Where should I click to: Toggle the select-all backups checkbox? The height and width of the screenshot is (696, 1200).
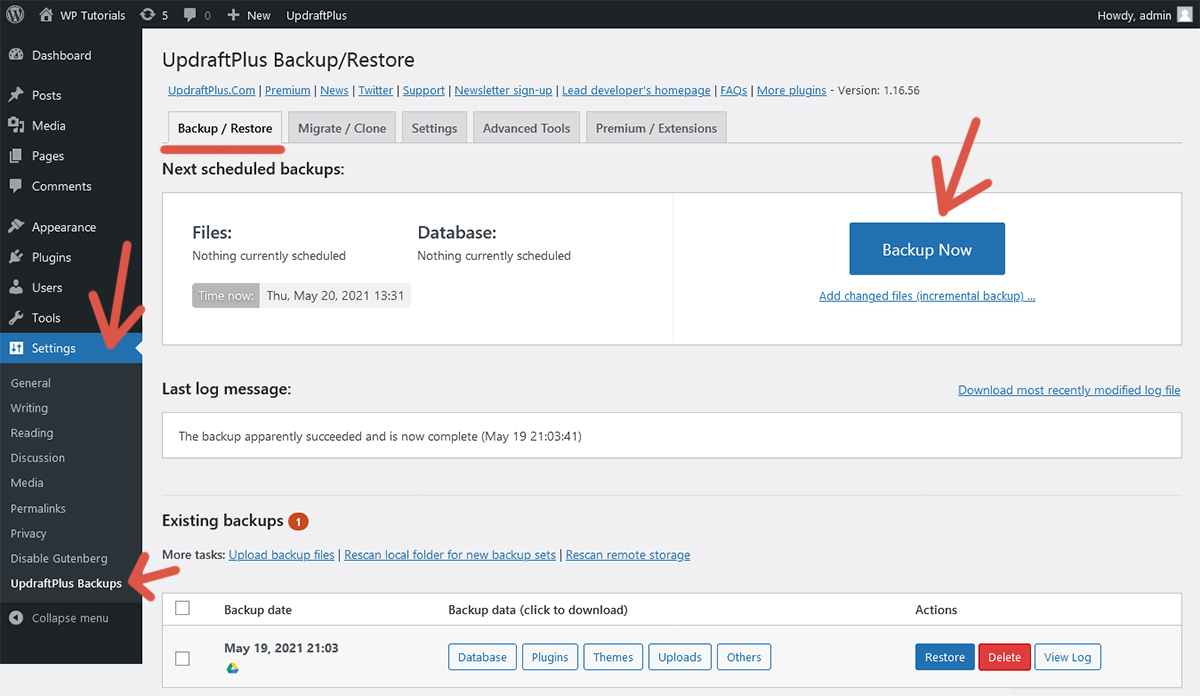[182, 608]
